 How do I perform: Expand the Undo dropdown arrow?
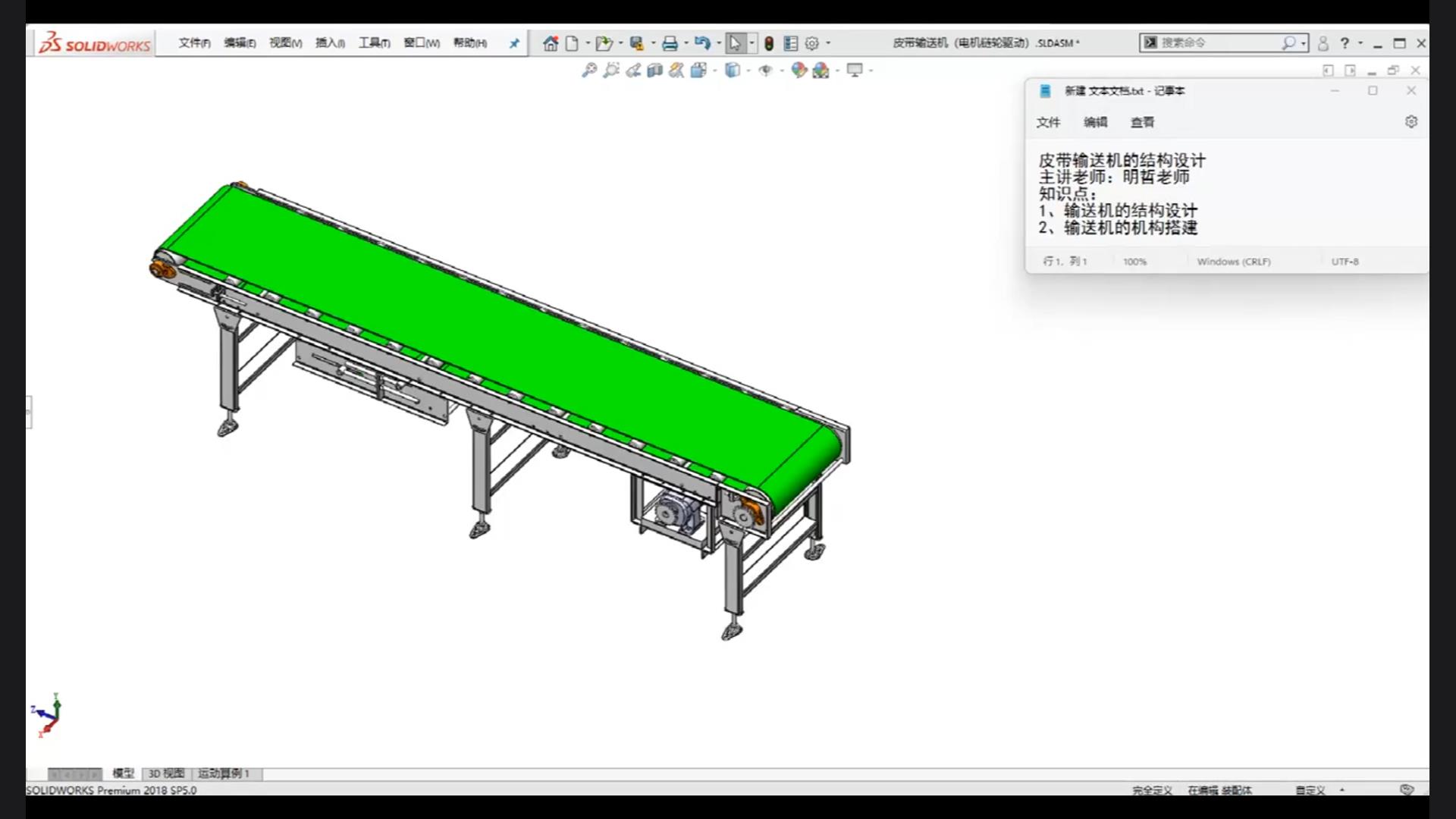(719, 43)
